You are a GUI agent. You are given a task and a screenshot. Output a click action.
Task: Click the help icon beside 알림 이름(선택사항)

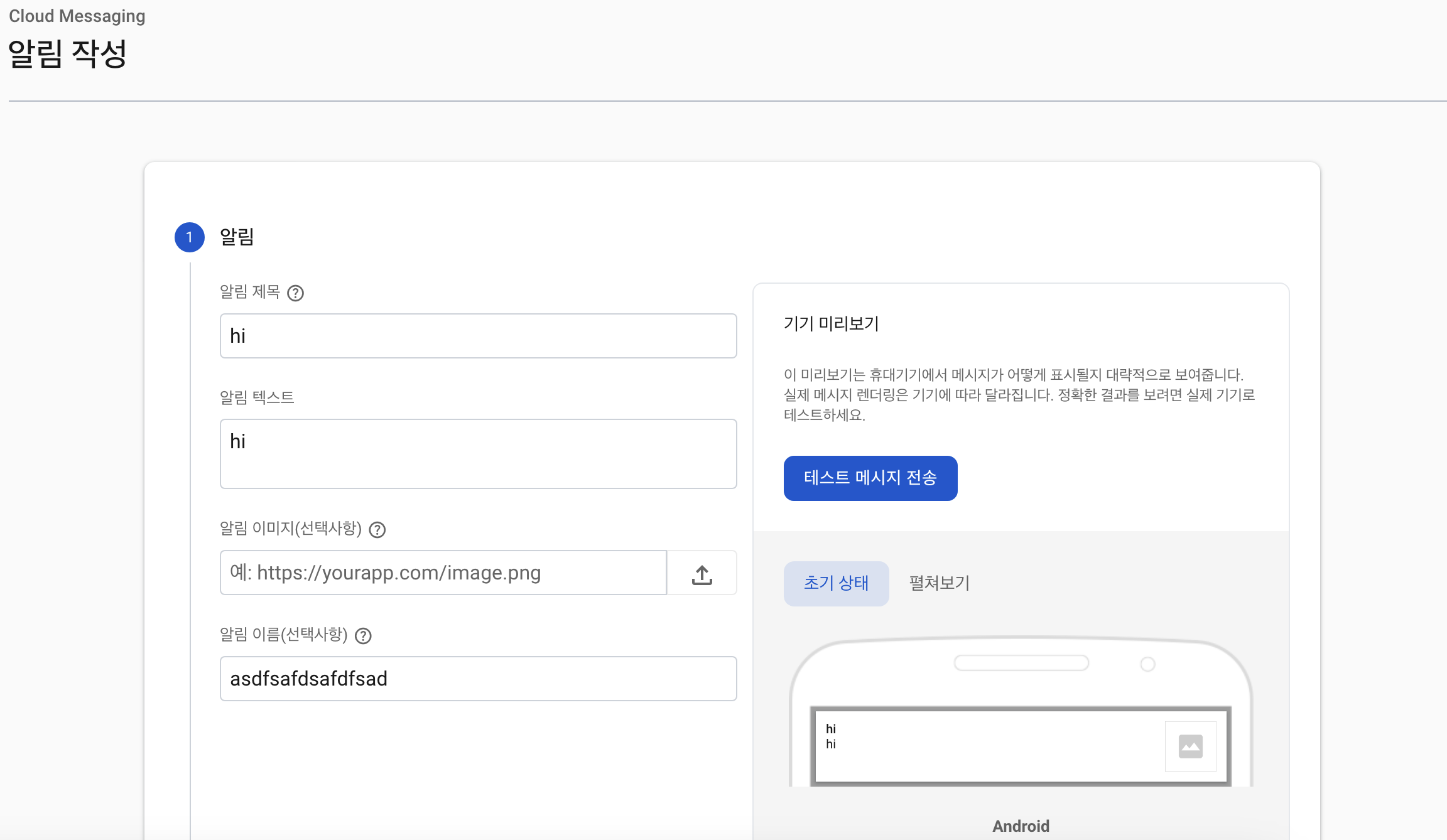click(363, 636)
